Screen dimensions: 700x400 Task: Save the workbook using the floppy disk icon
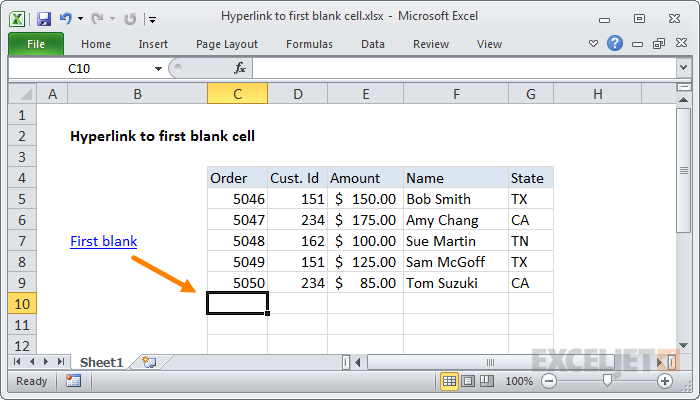pos(44,19)
